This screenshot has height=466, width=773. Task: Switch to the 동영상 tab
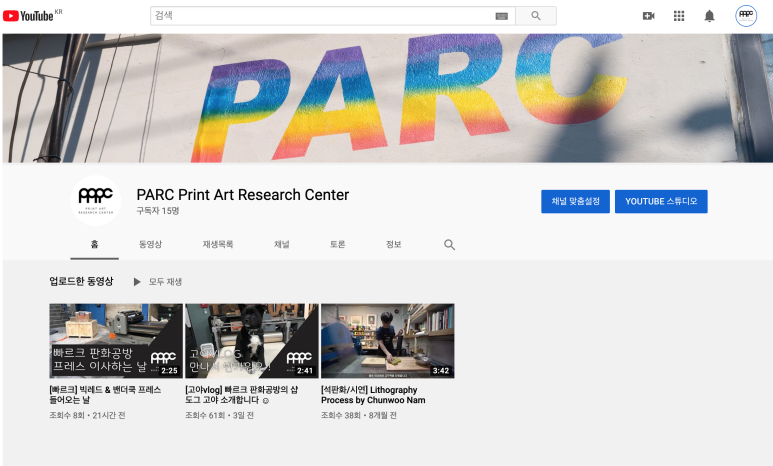[x=150, y=244]
